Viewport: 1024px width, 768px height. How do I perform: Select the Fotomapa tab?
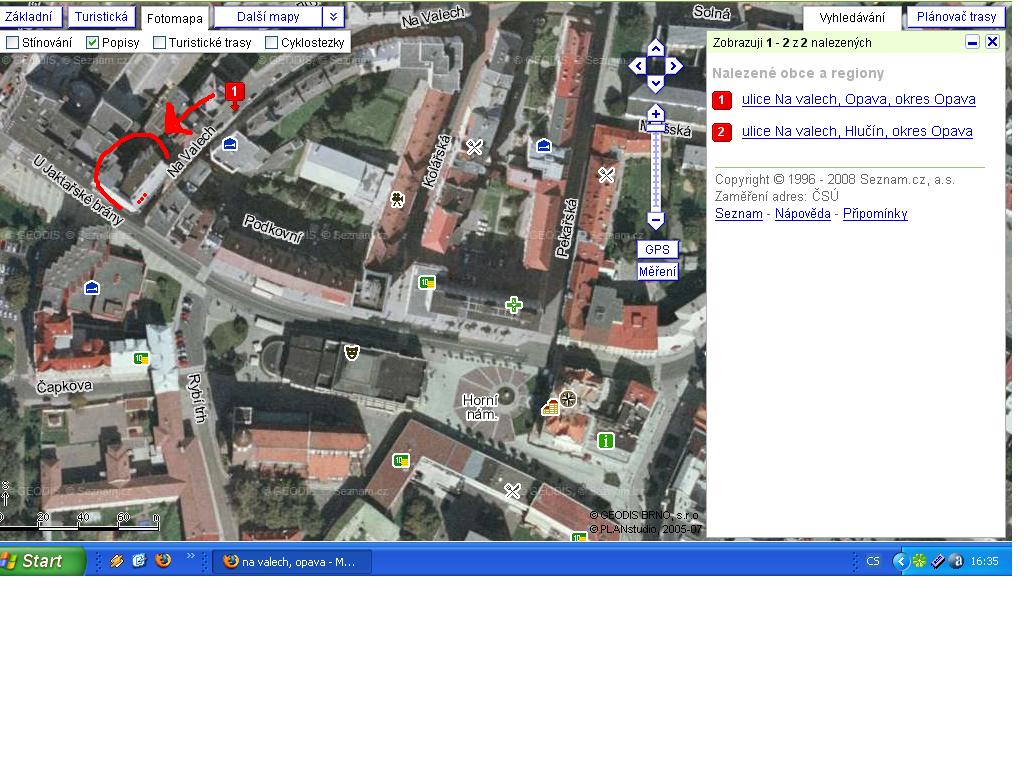(x=175, y=18)
